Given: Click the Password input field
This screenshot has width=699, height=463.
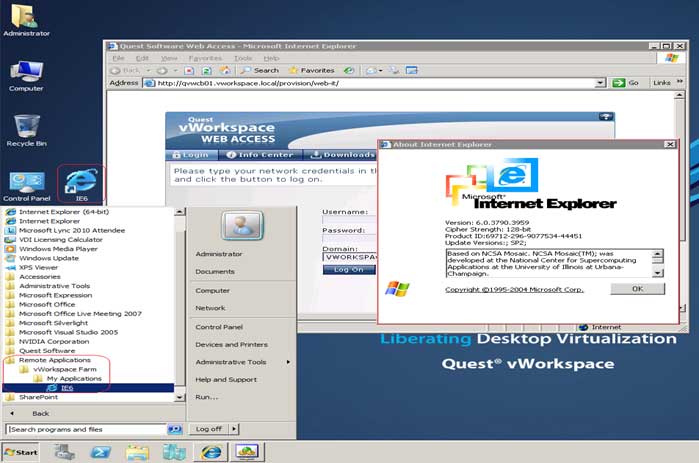Looking at the screenshot, I should click(349, 238).
